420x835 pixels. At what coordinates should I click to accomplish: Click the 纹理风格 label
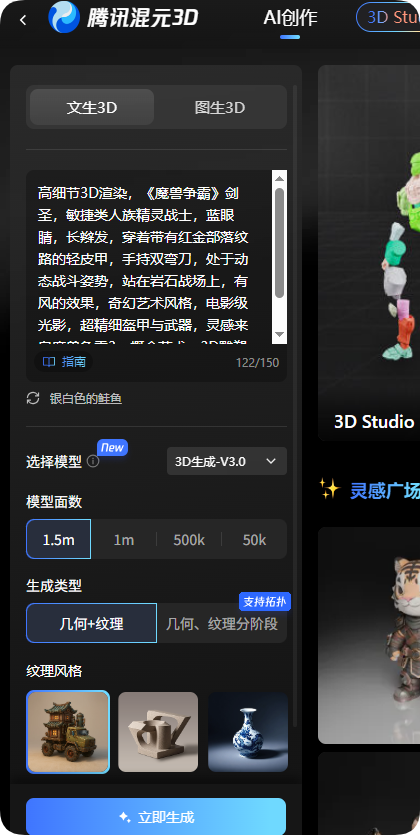54,670
